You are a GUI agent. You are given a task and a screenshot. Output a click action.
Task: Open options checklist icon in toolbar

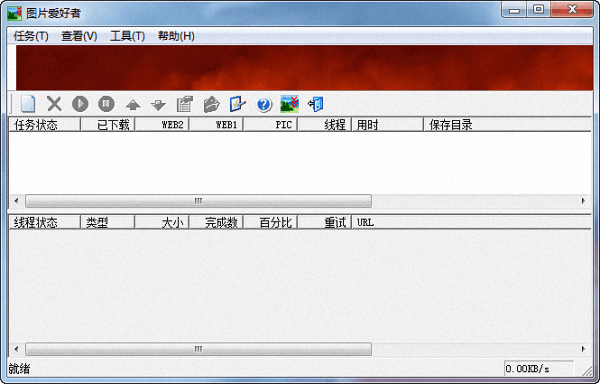[237, 104]
